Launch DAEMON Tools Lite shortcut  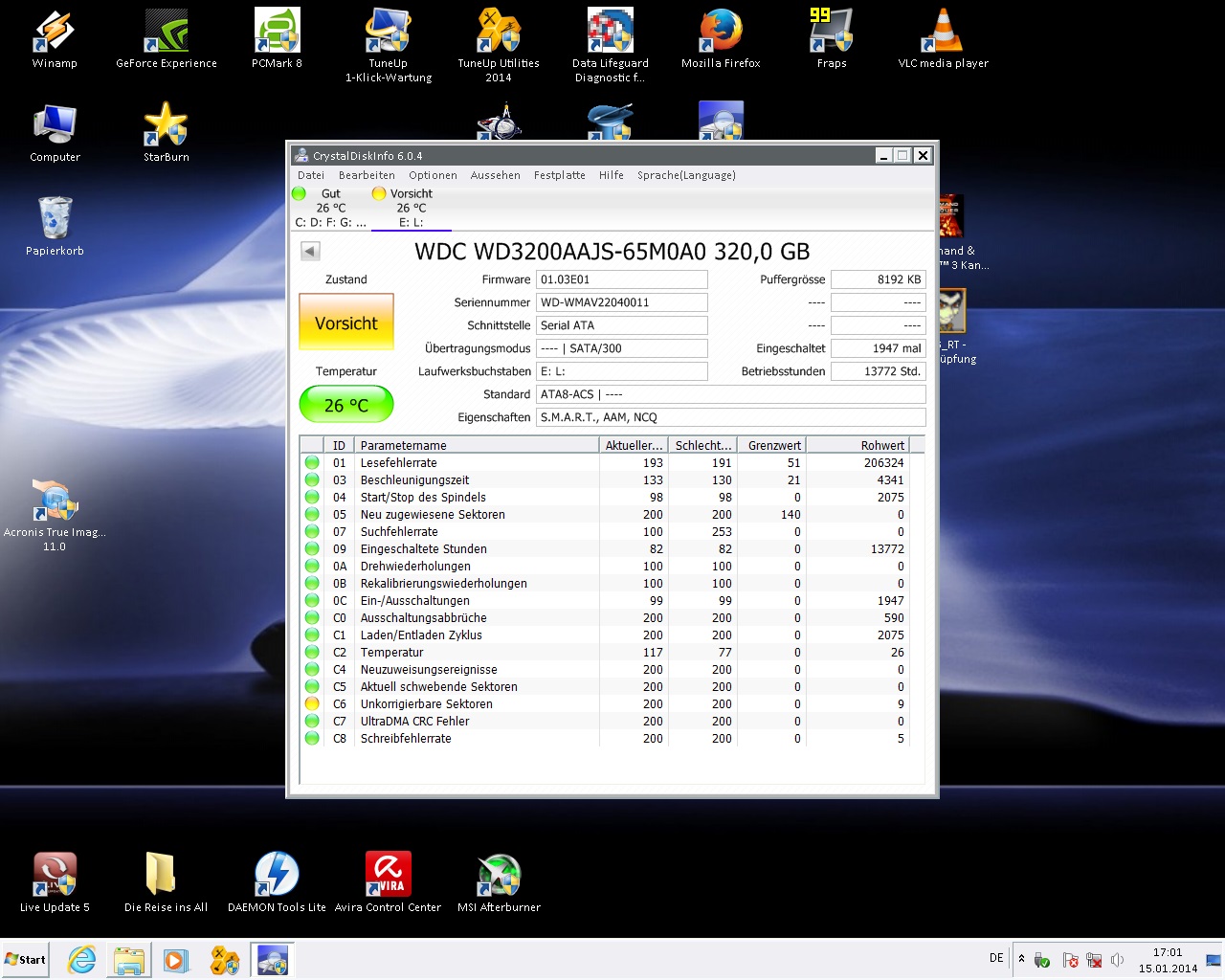[277, 882]
